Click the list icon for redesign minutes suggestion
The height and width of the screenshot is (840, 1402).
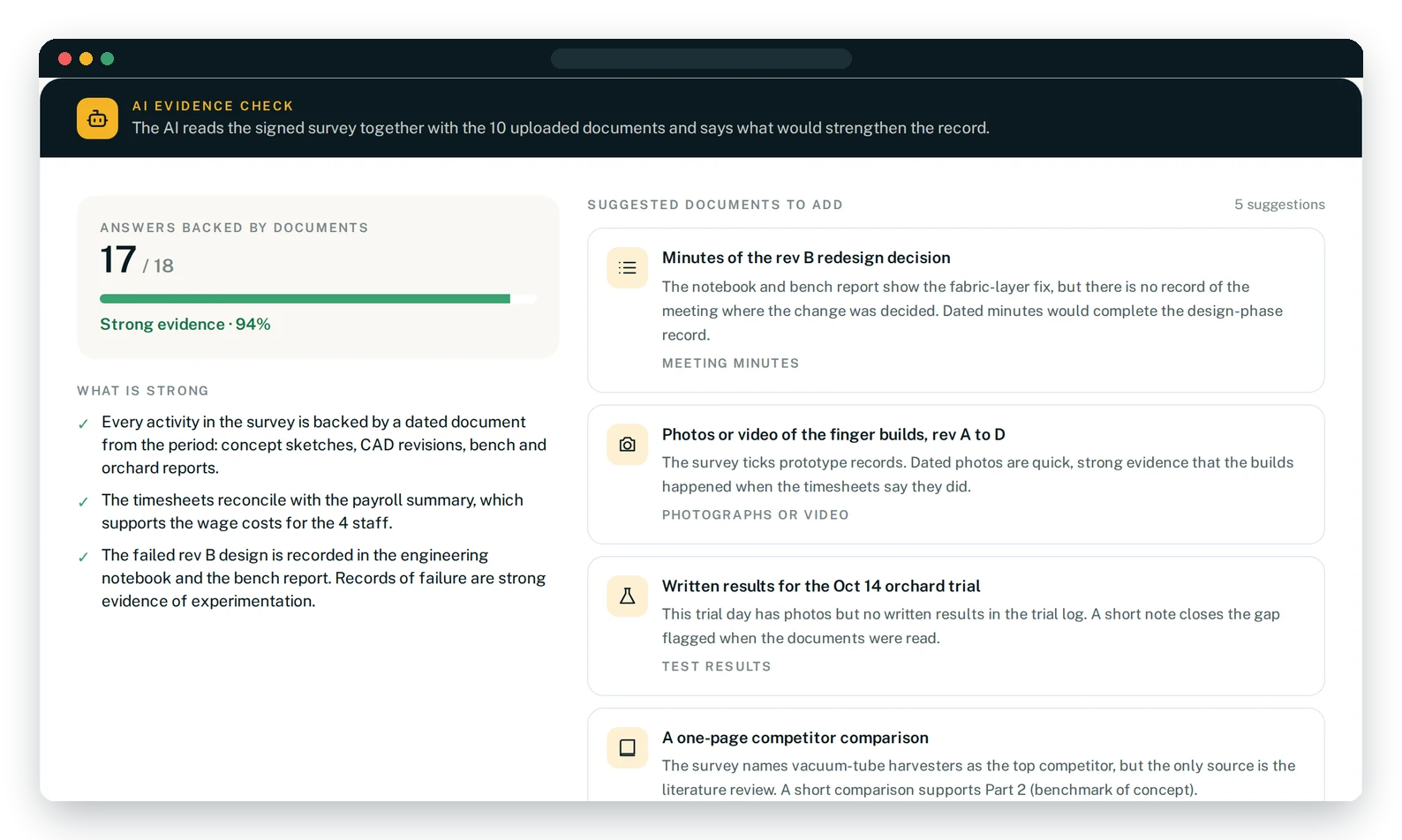[627, 267]
